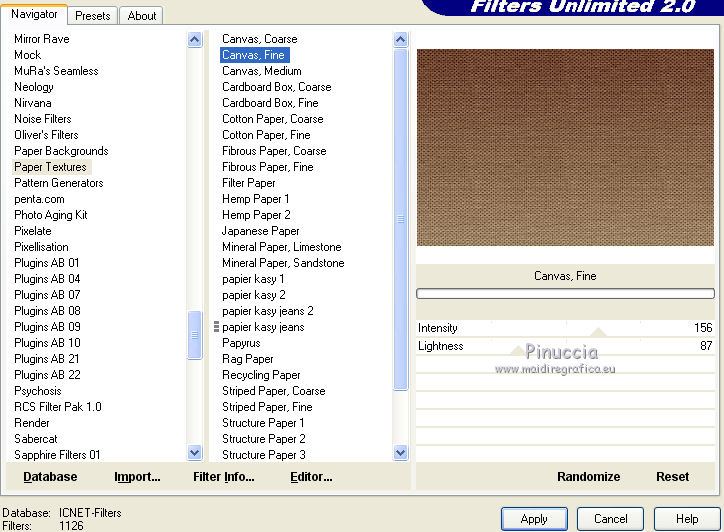Select Striped Paper, Coarse filter
Image resolution: width=724 pixels, height=532 pixels.
point(273,391)
